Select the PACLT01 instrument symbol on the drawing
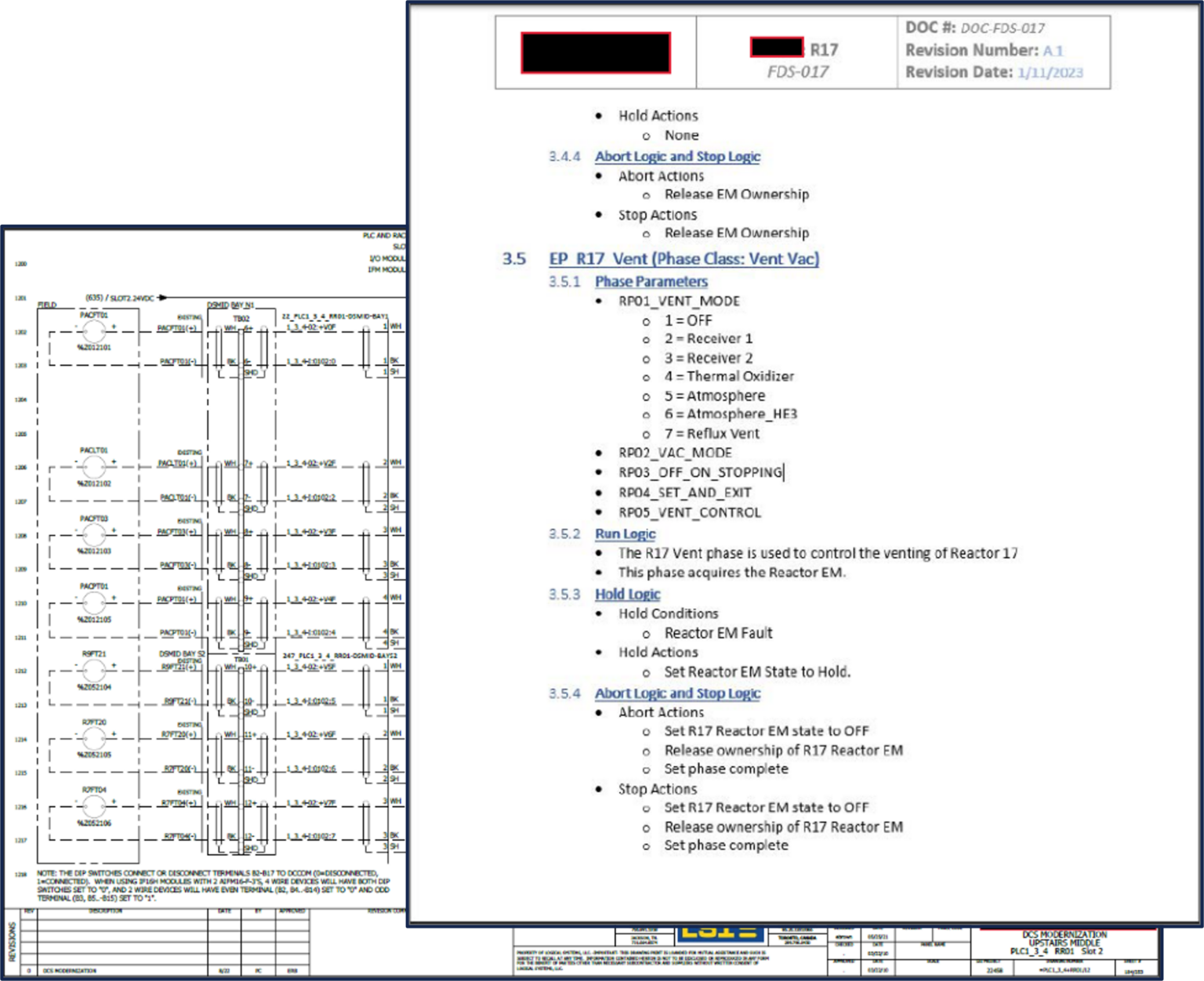The width and height of the screenshot is (1204, 981). click(94, 467)
